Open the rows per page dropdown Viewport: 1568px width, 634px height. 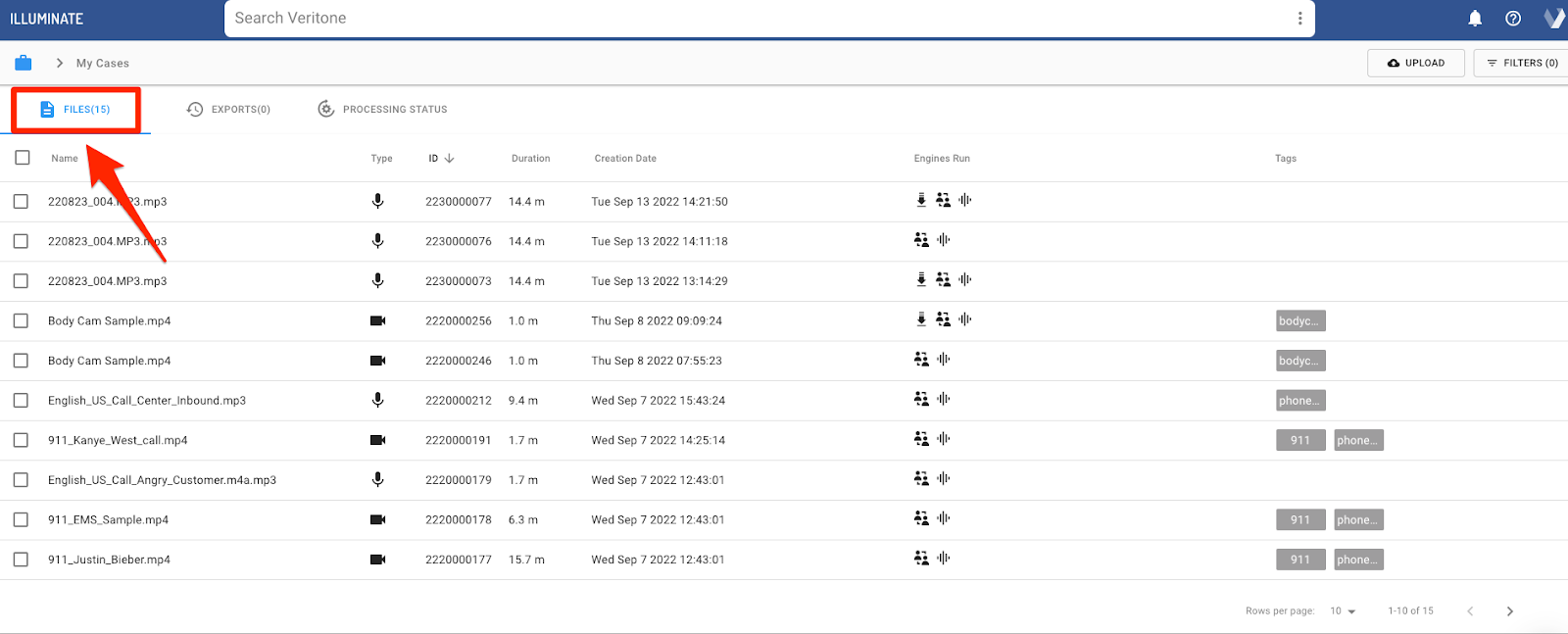pos(1343,611)
